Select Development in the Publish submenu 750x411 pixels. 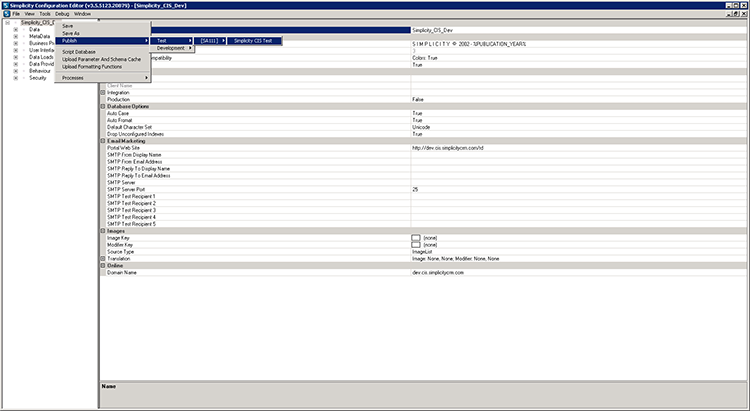point(172,48)
